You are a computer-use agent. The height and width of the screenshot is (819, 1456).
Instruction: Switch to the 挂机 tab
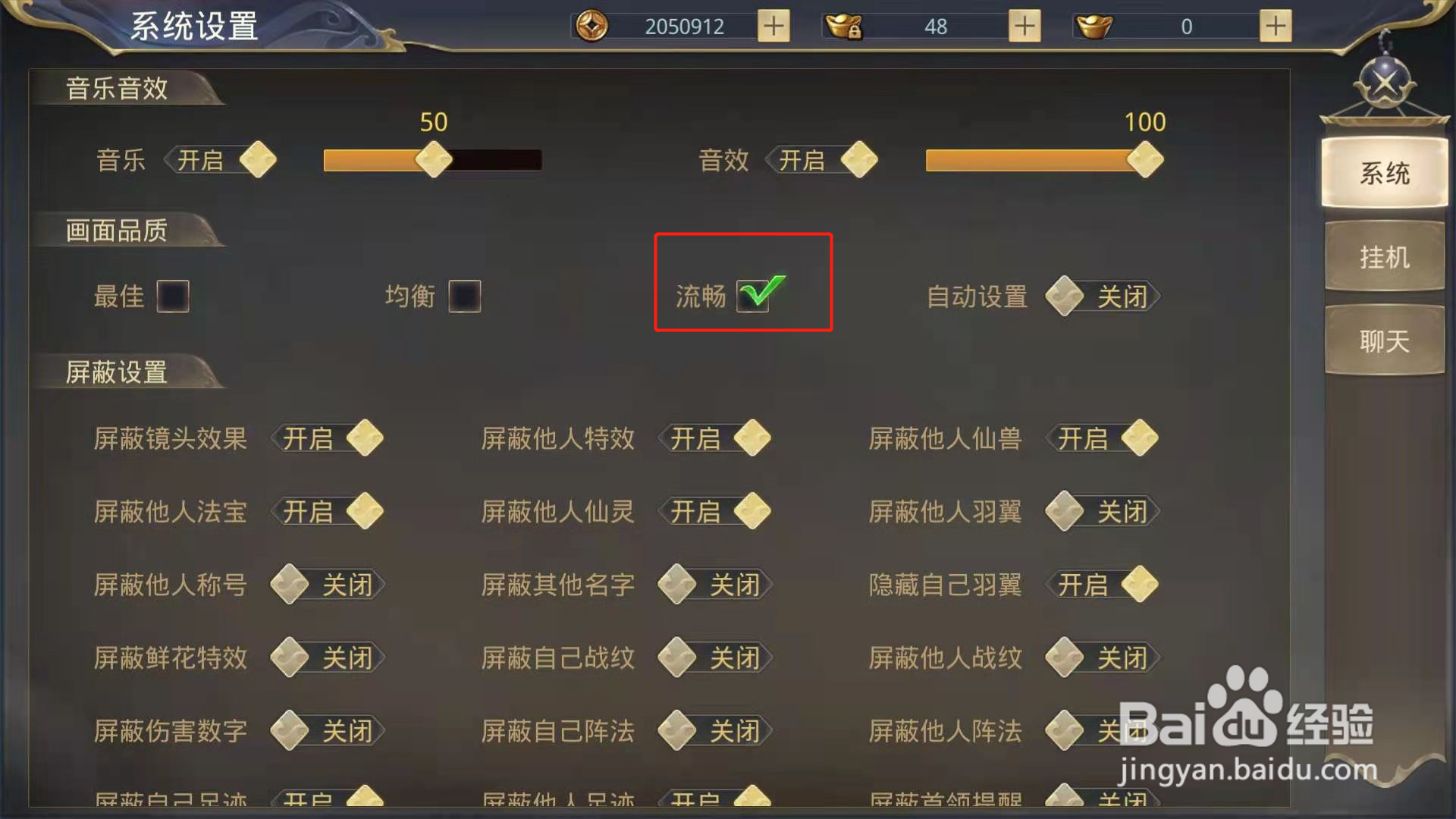point(1385,256)
